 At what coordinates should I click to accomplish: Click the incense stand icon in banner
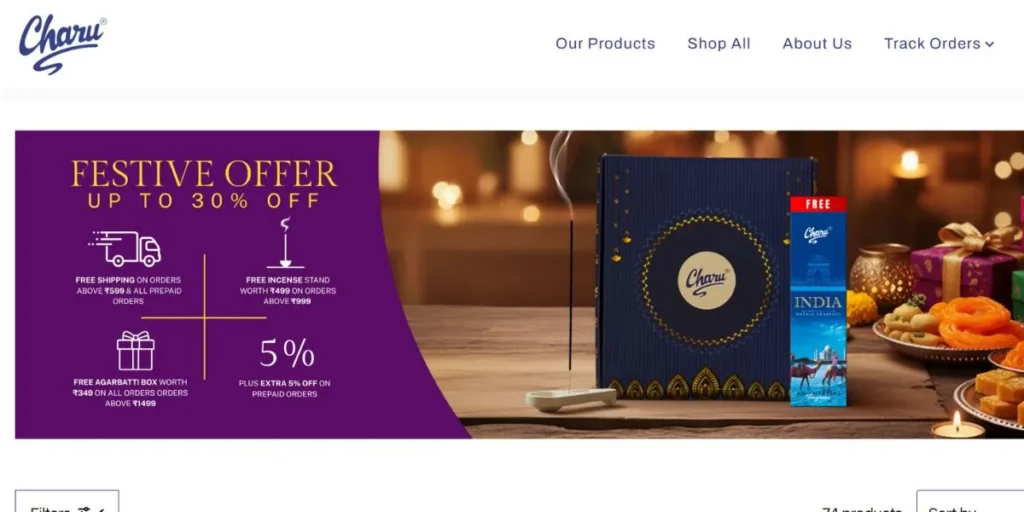pos(285,243)
